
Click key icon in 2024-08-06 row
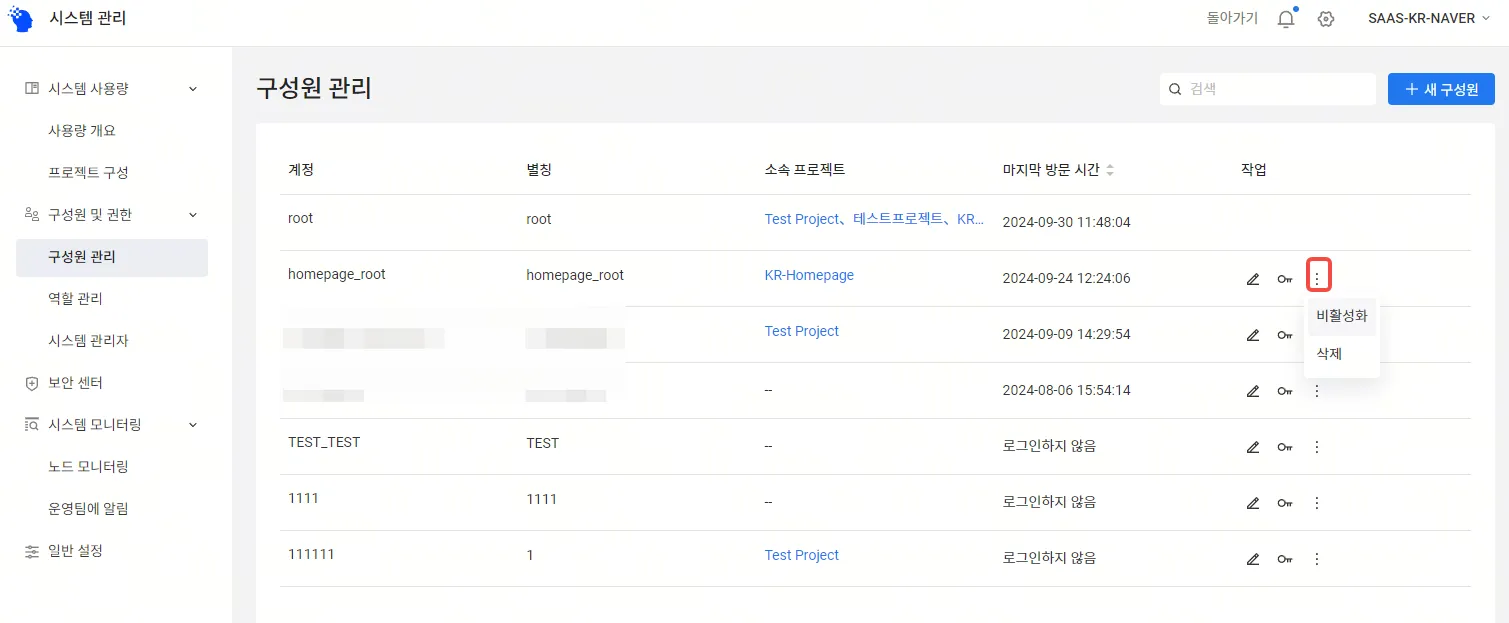click(1285, 391)
